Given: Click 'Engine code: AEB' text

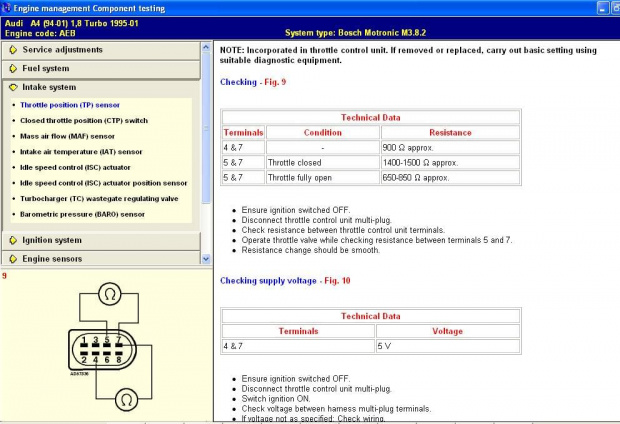Looking at the screenshot, I should click(x=40, y=33).
